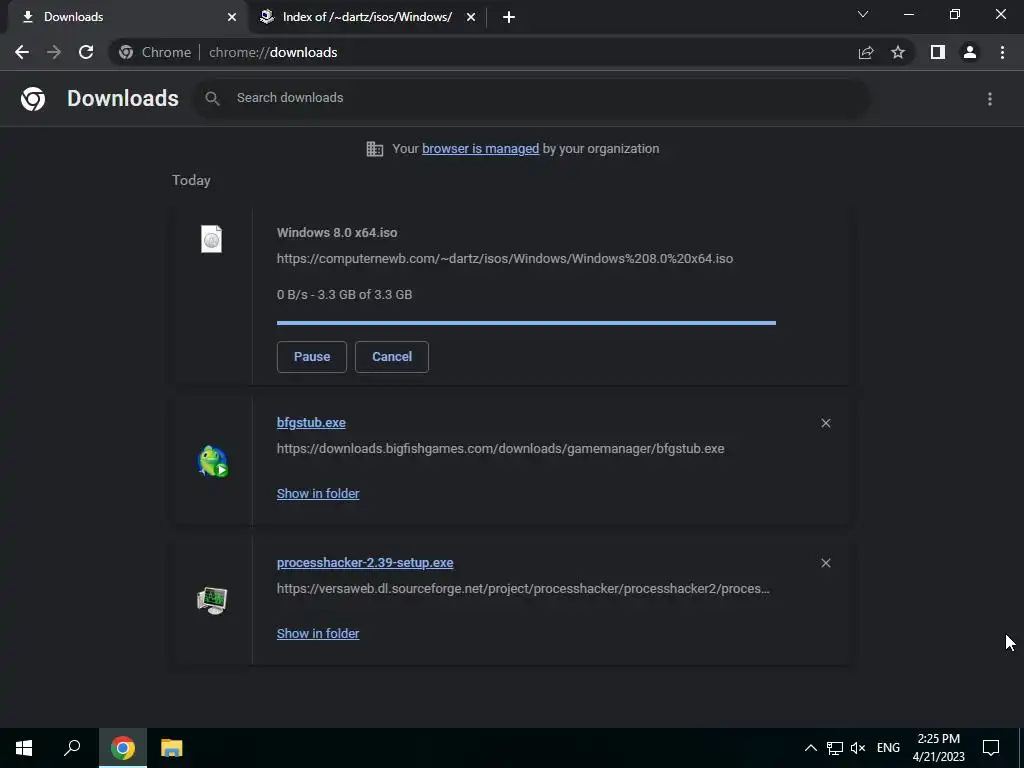Screen dimensions: 1024x768
Task: Open the clock showing 2:25 PM
Action: [938, 748]
